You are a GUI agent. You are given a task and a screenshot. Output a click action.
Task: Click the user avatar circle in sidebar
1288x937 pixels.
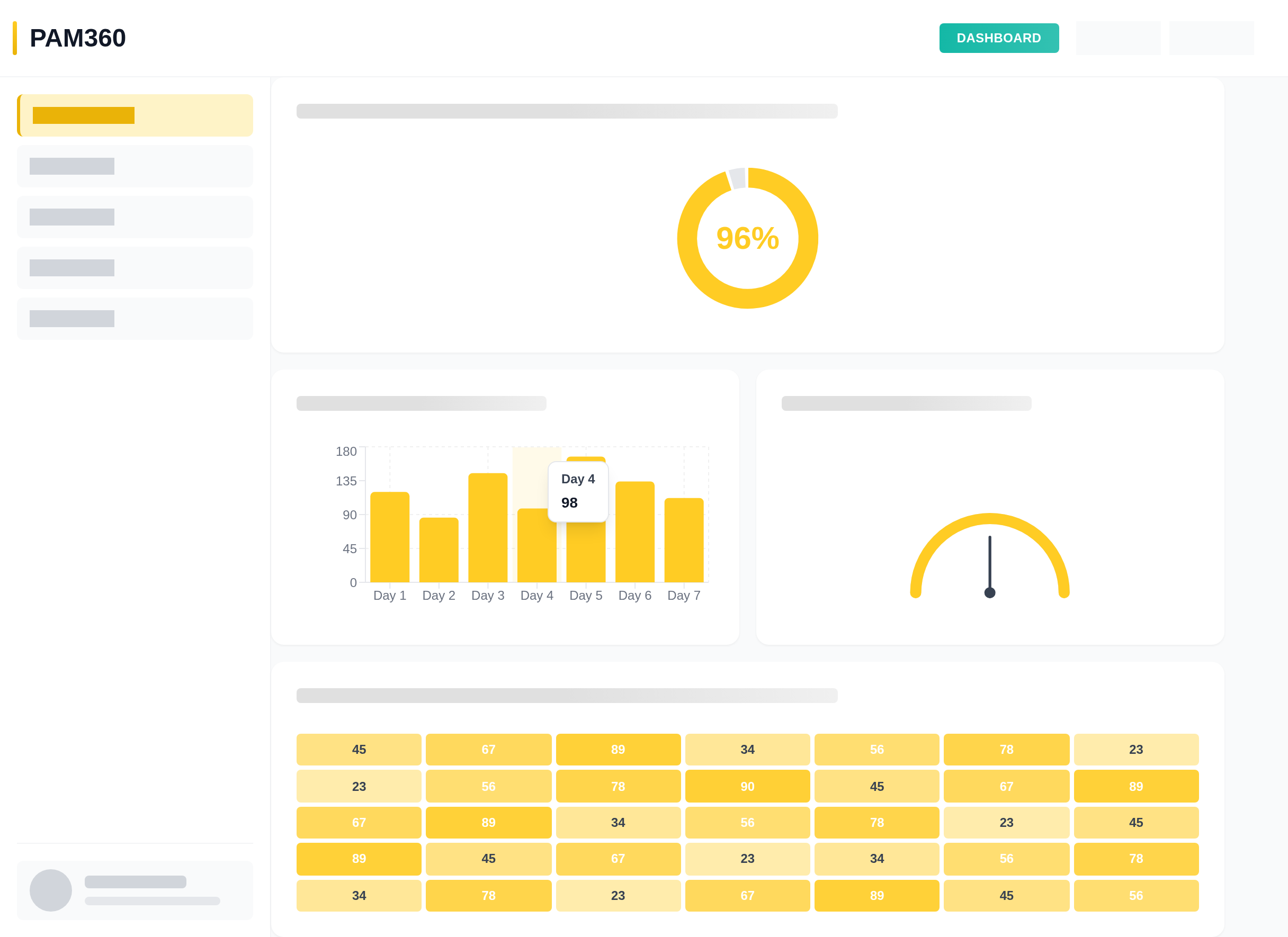(50, 890)
